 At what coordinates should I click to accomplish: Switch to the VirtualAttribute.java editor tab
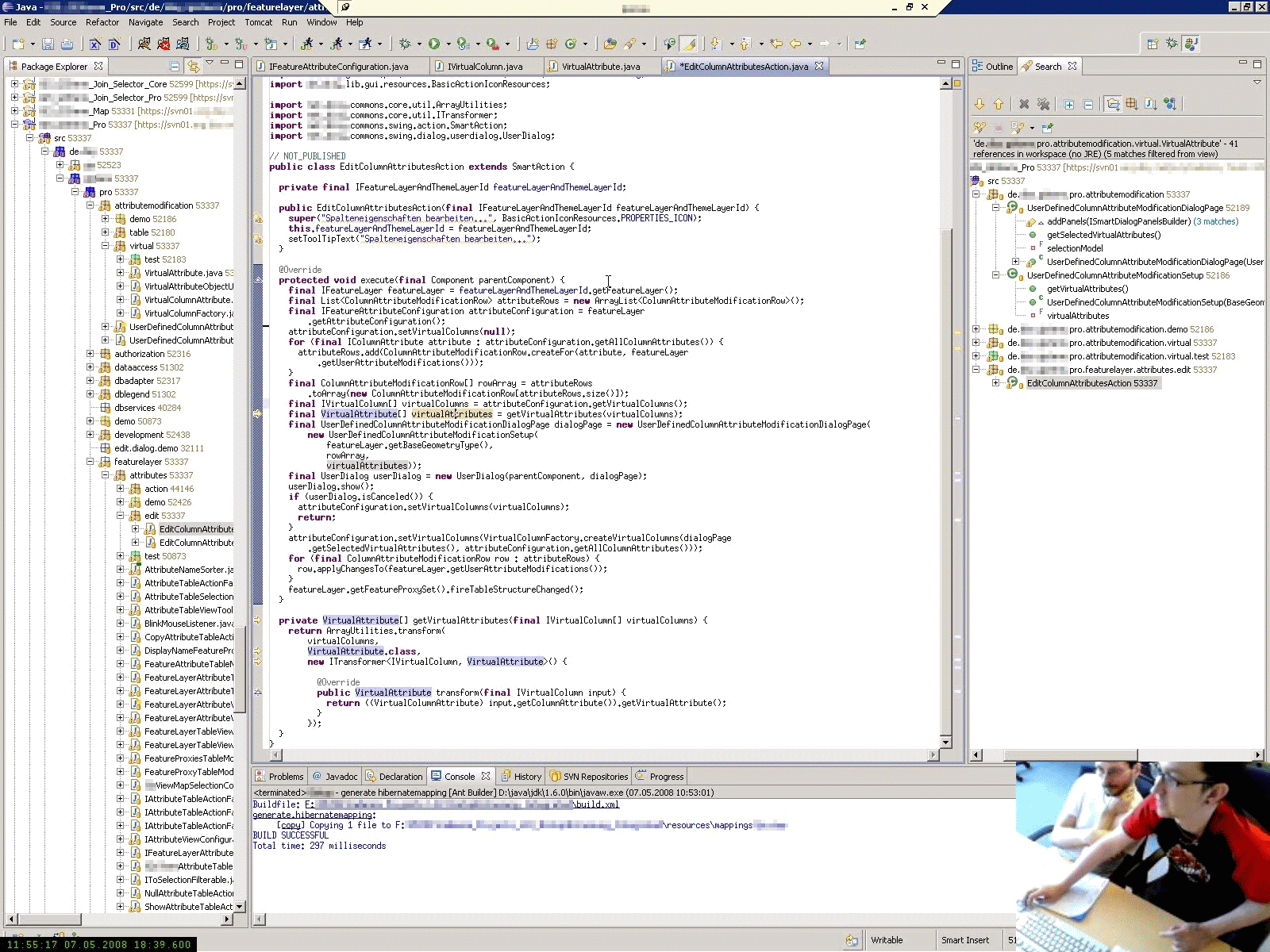coord(600,67)
